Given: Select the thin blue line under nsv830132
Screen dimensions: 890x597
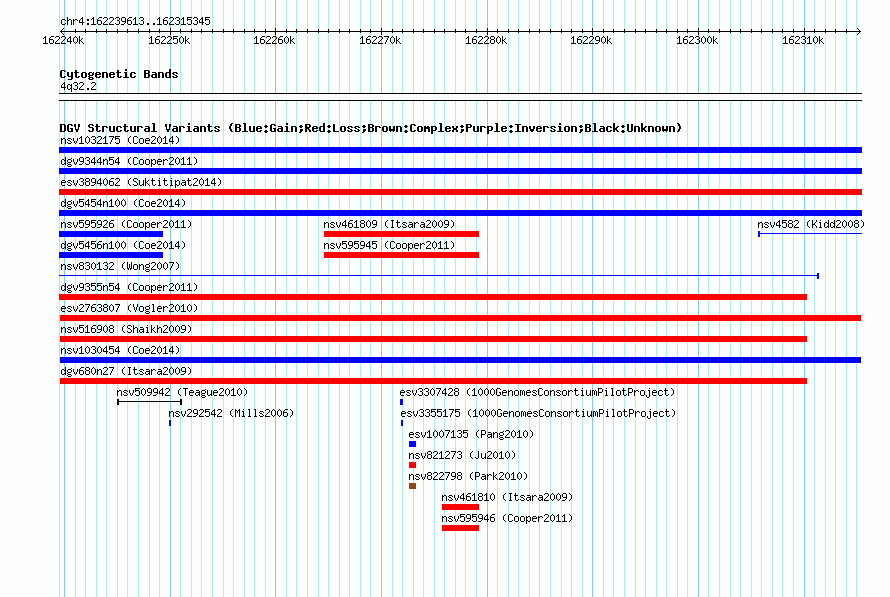Looking at the screenshot, I should coord(439,276).
